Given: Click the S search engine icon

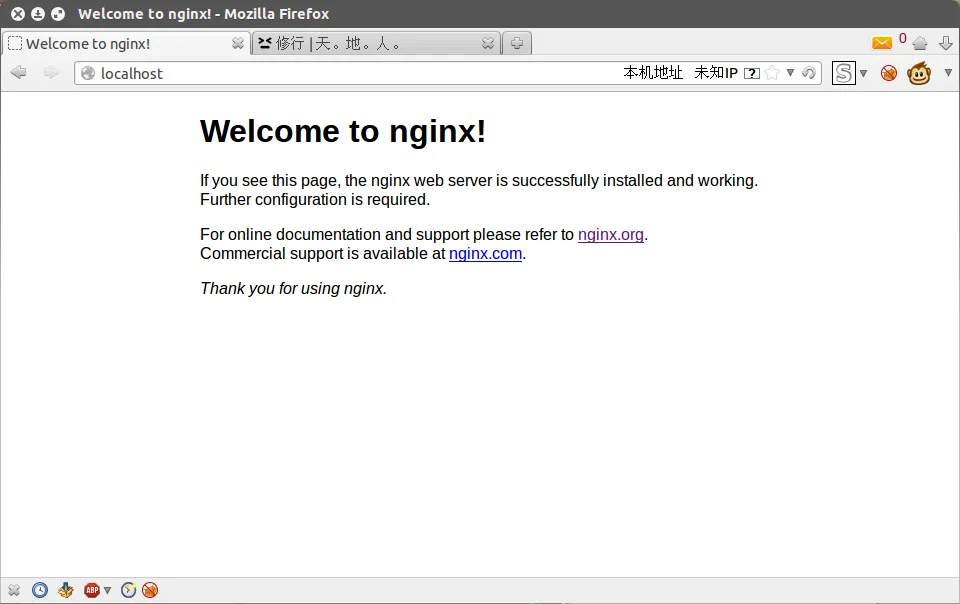Looking at the screenshot, I should (x=844, y=73).
